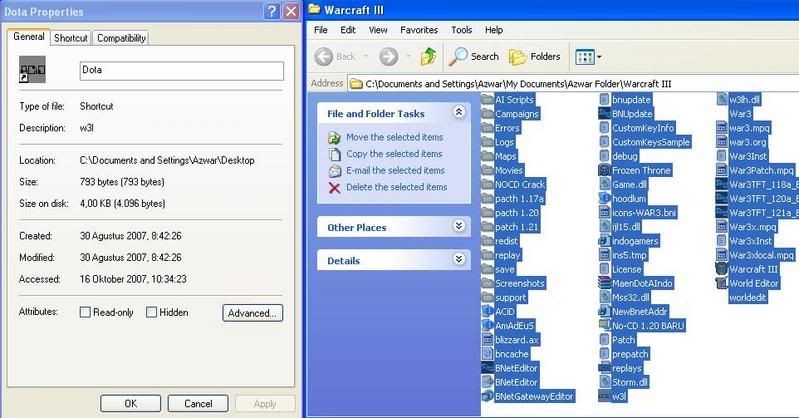Select the BNetGatewayEditor icon
The height and width of the screenshot is (418, 799).
pos(488,396)
